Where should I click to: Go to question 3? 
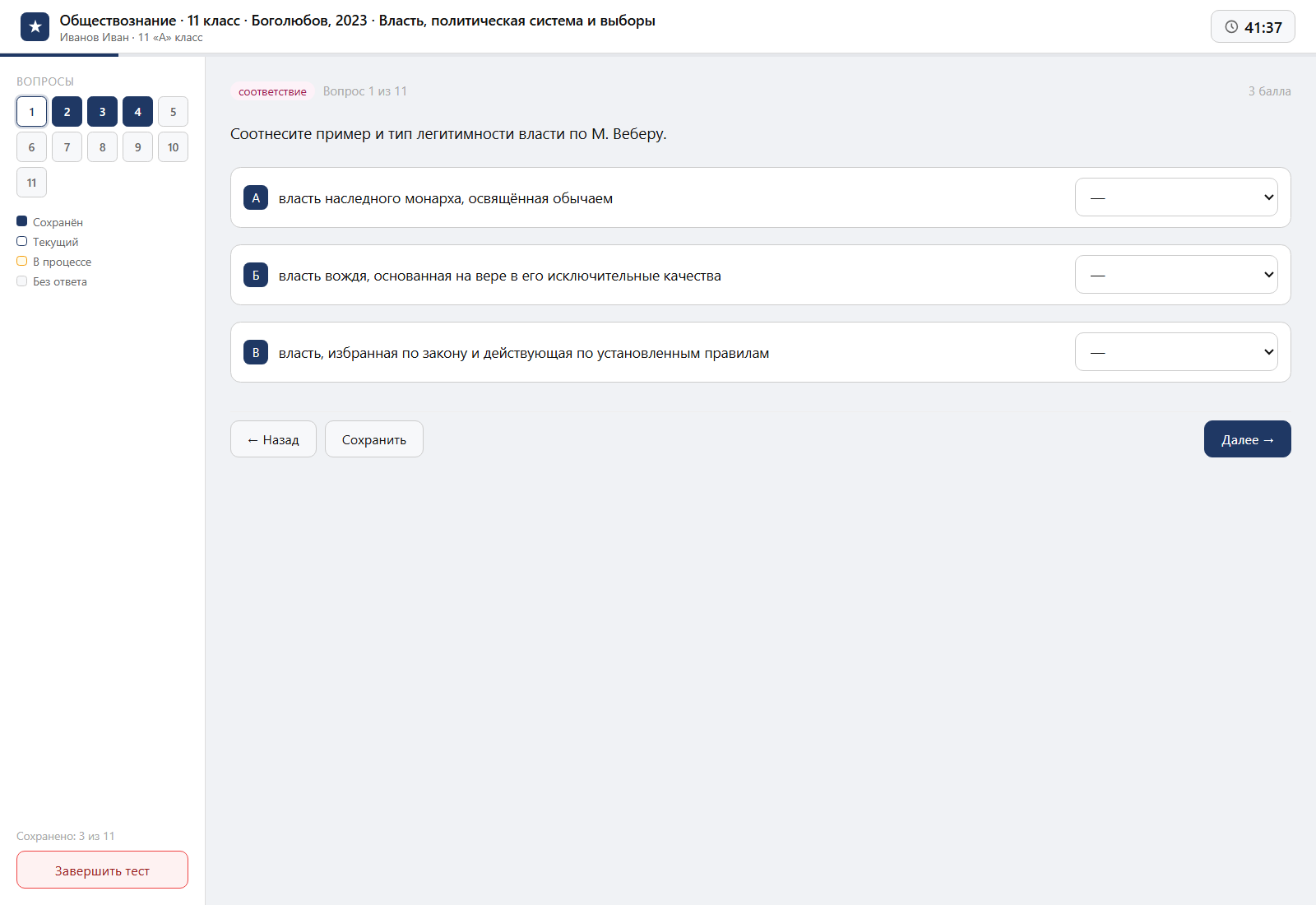[x=102, y=112]
